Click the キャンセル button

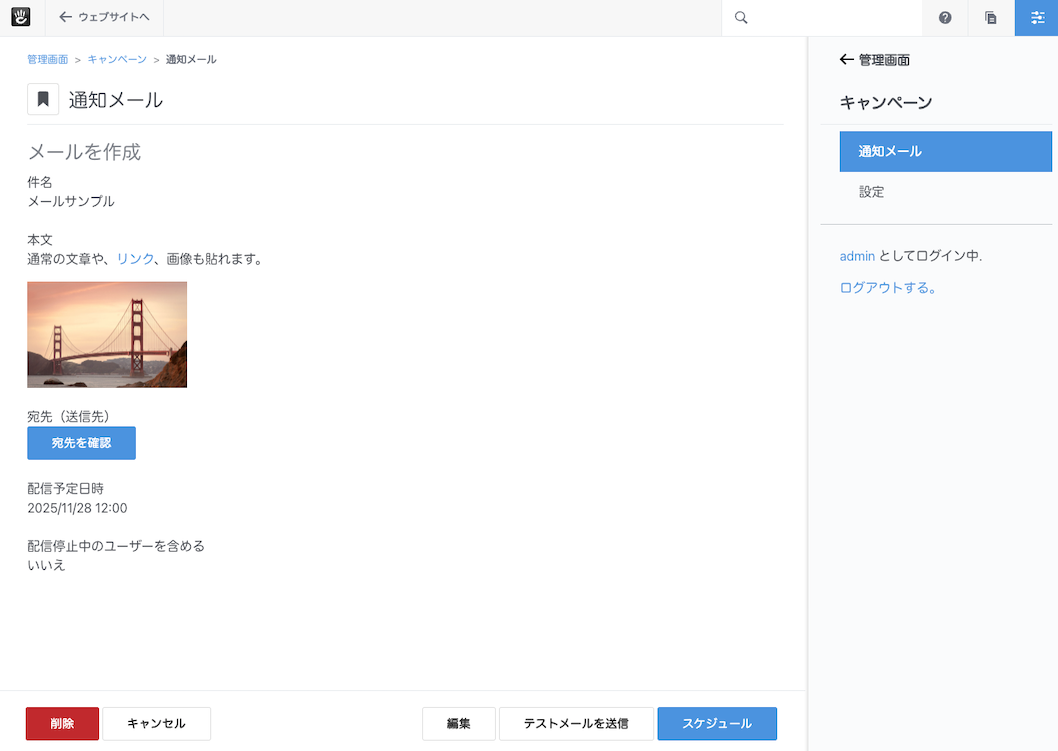[x=156, y=724]
